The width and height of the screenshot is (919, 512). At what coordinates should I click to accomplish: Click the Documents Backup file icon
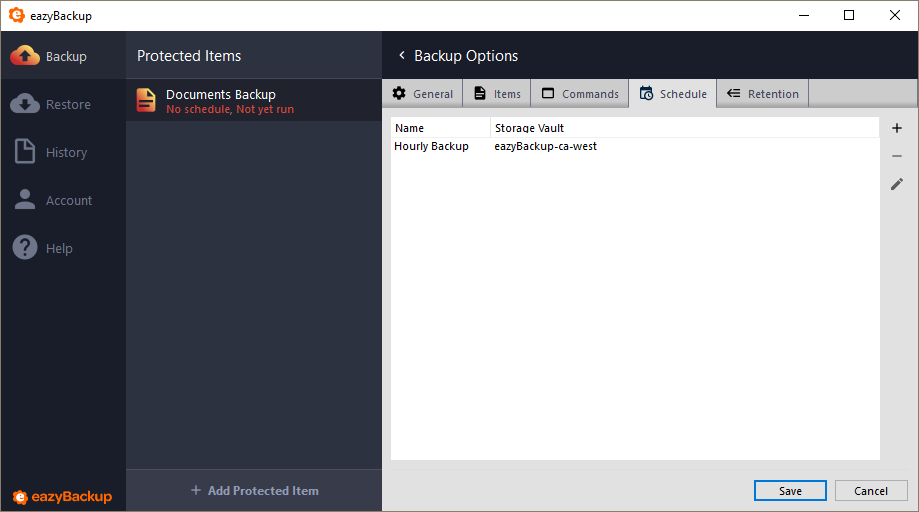tap(146, 100)
